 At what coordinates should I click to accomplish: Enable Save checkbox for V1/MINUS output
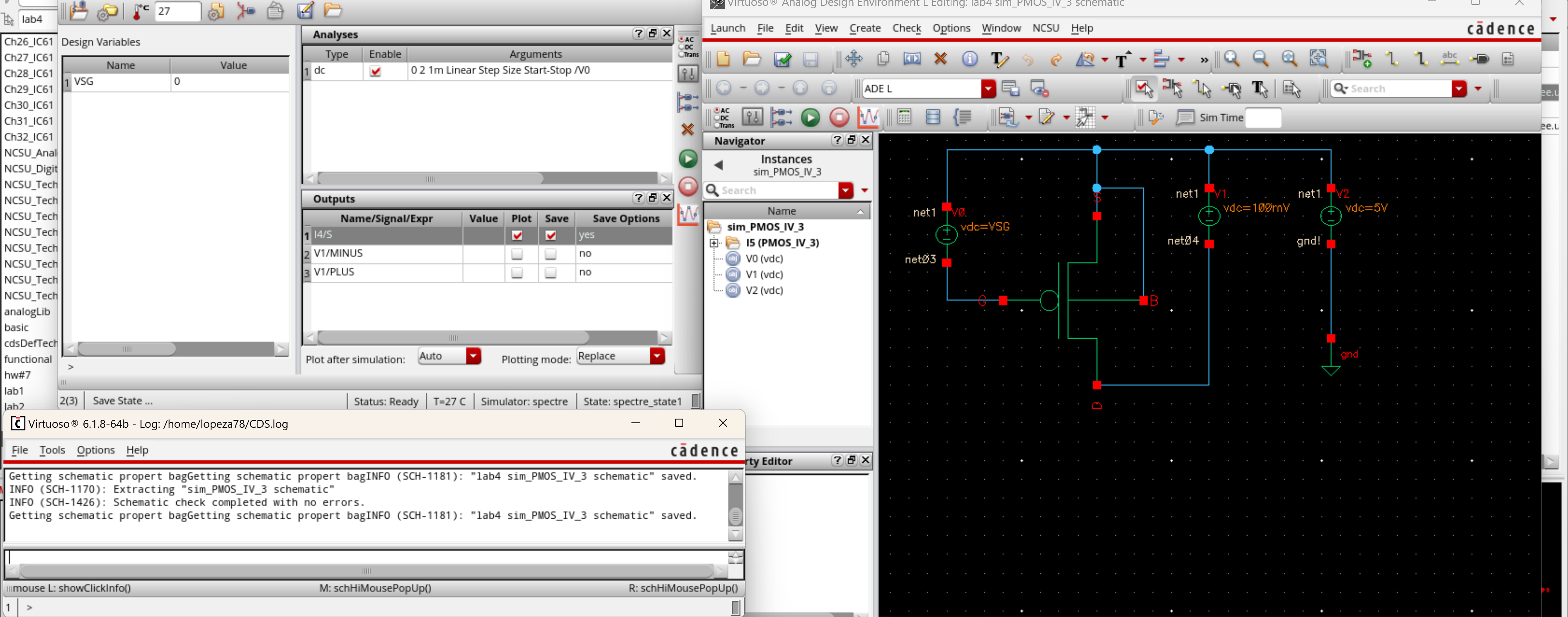550,254
